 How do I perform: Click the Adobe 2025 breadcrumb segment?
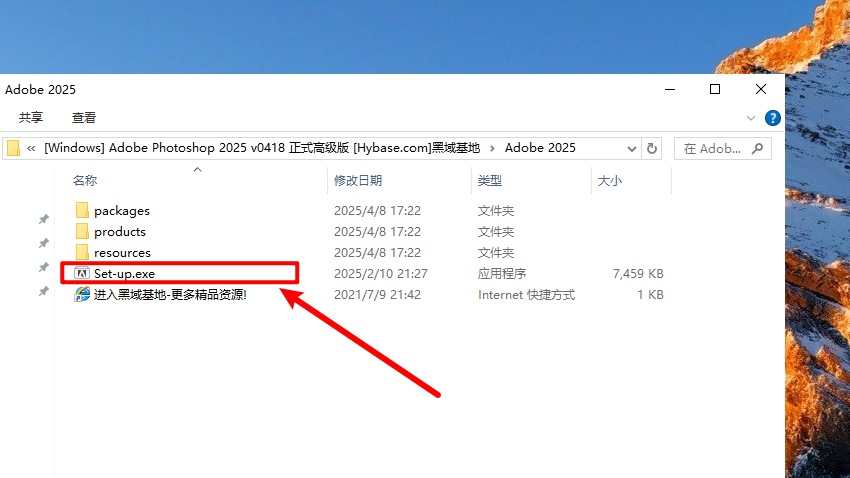[540, 148]
